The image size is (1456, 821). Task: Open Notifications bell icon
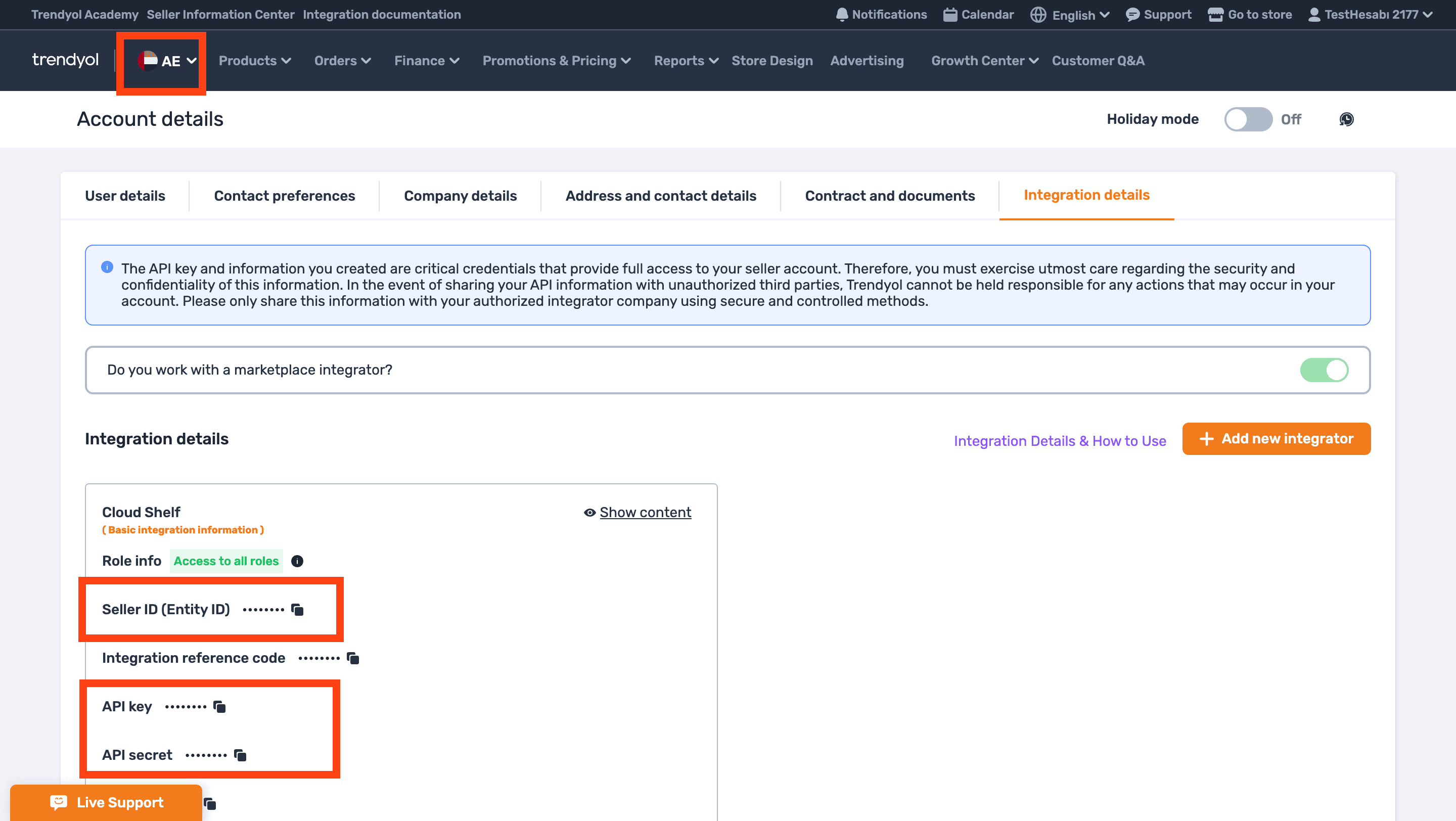pyautogui.click(x=842, y=15)
